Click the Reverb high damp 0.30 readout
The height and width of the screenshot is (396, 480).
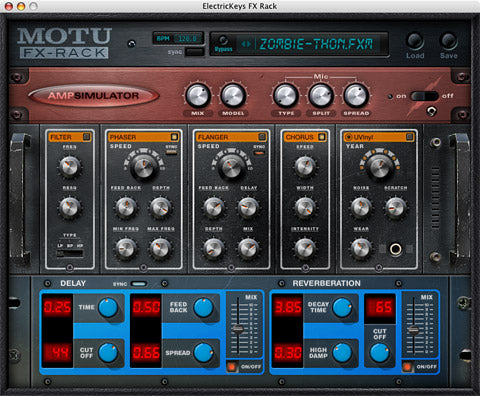pyautogui.click(x=288, y=353)
